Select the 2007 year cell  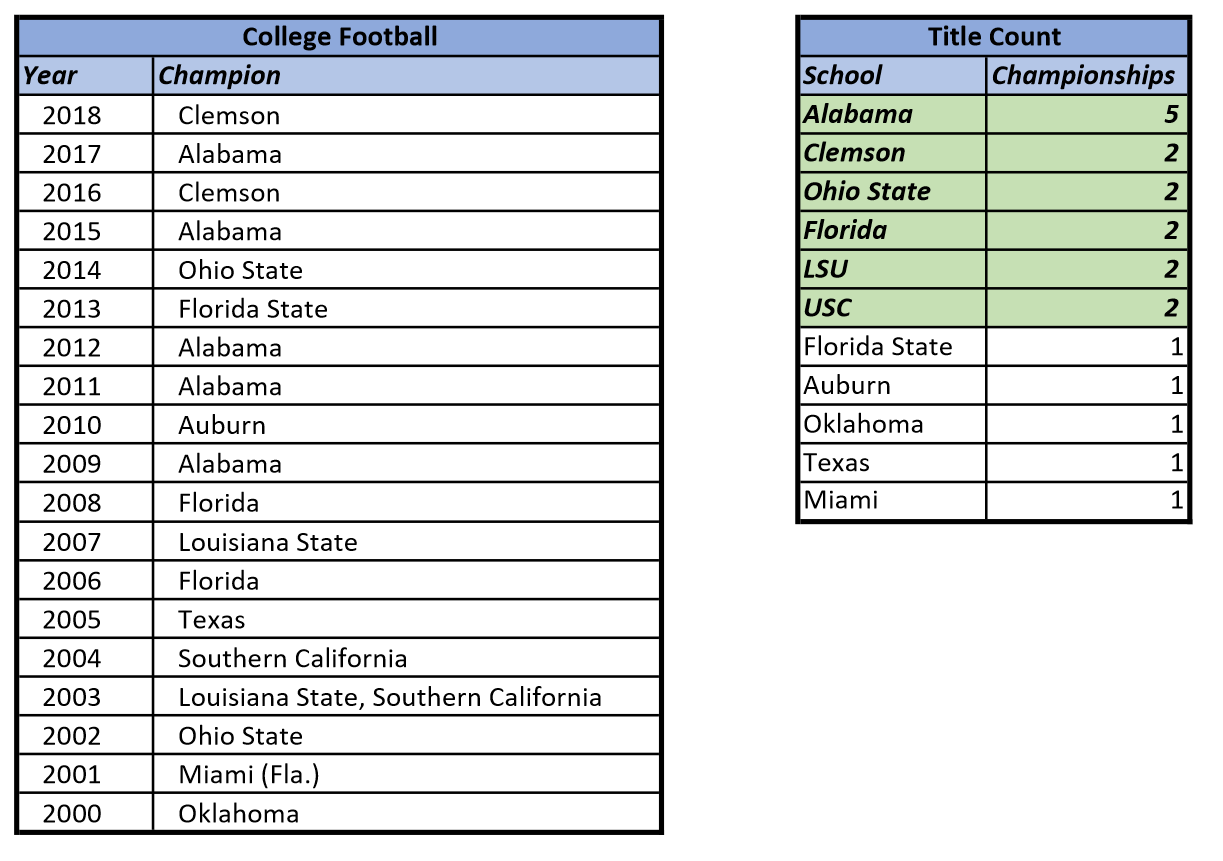pos(72,542)
